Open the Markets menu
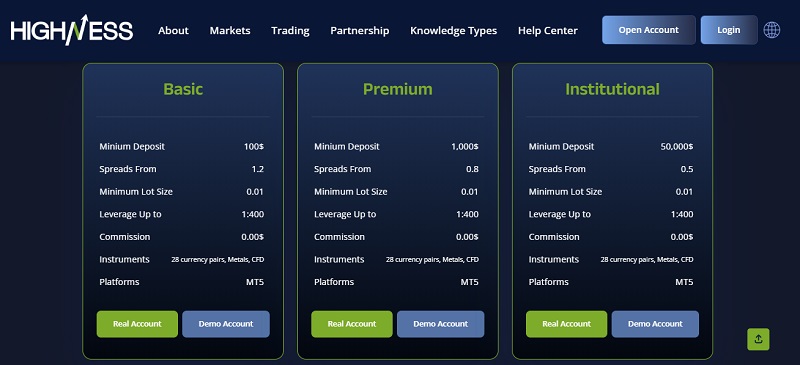800x365 pixels. click(x=230, y=31)
